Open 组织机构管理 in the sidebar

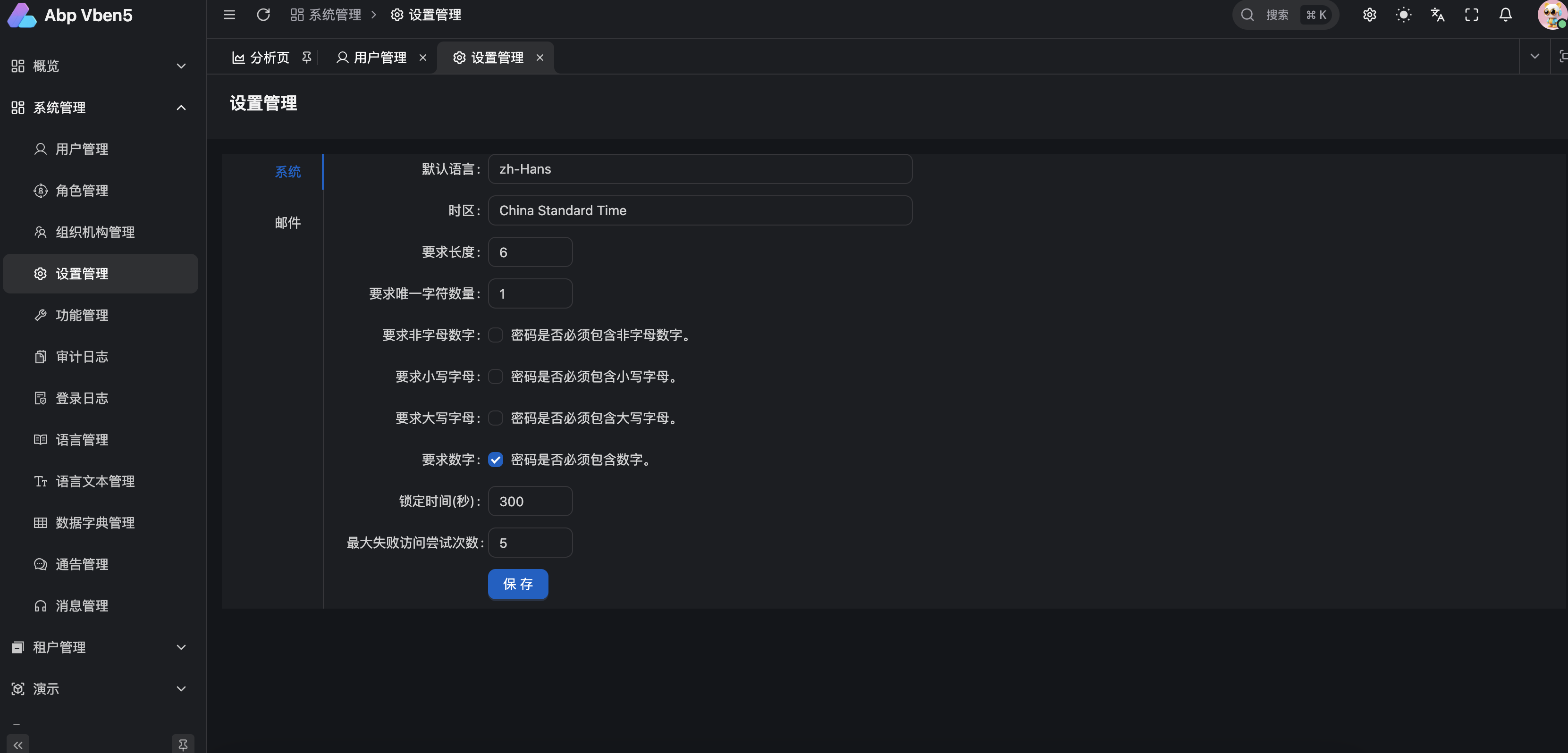[101, 232]
